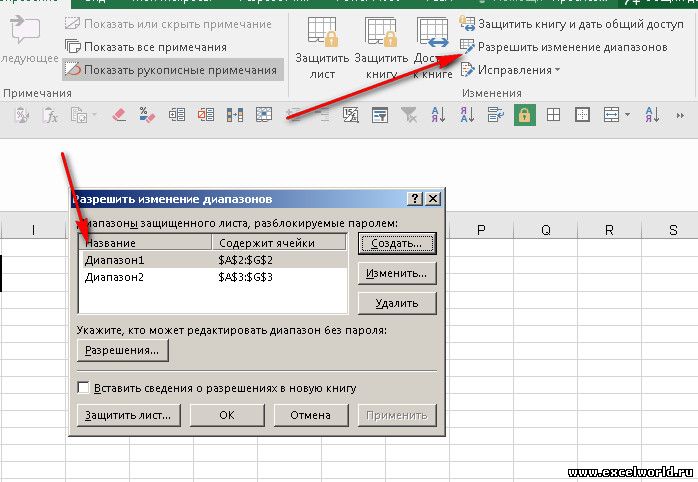Click the Изменить... button
Image resolution: width=698 pixels, height=482 pixels.
click(396, 273)
